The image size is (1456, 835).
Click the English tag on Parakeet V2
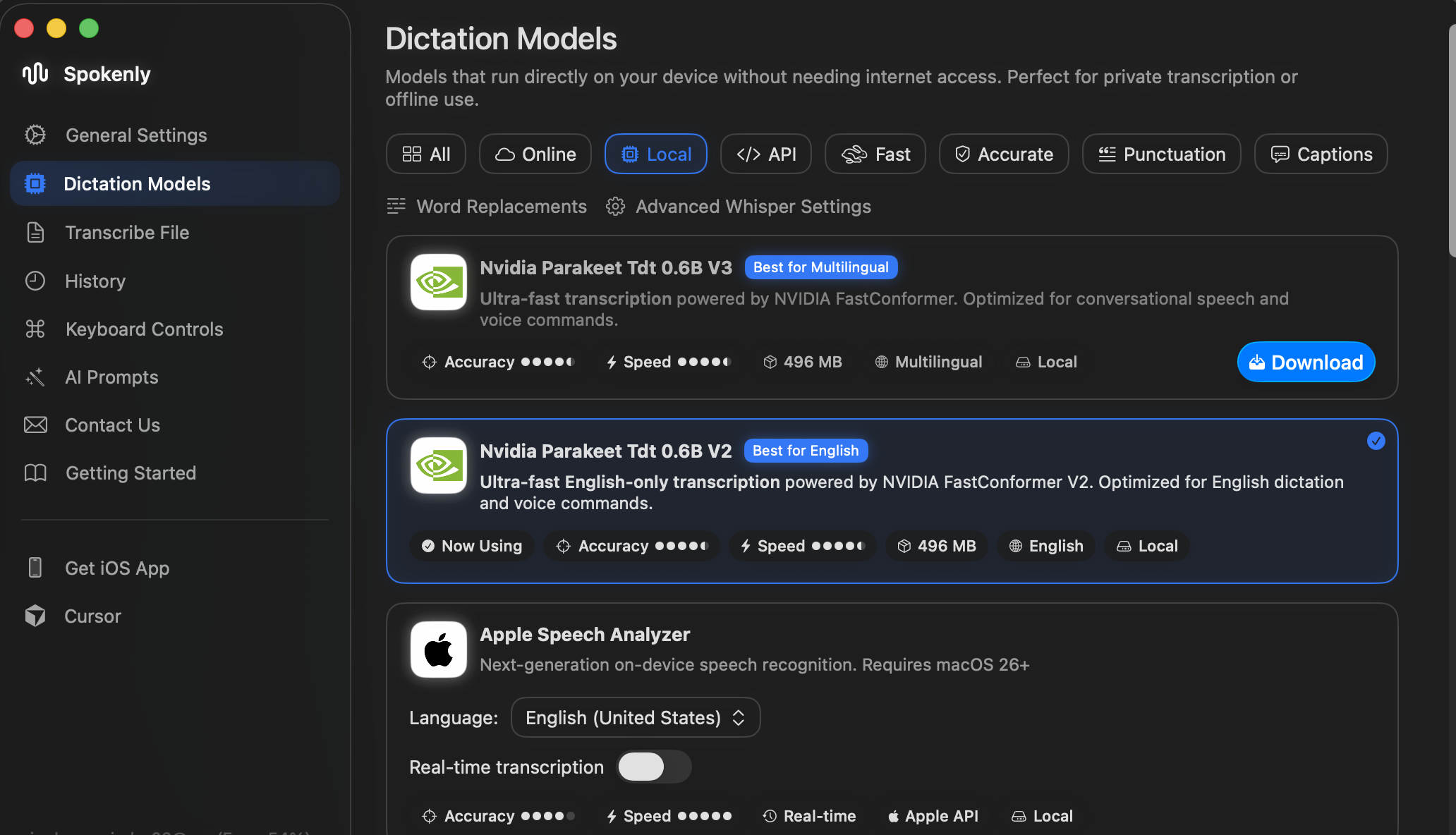[x=1046, y=546]
